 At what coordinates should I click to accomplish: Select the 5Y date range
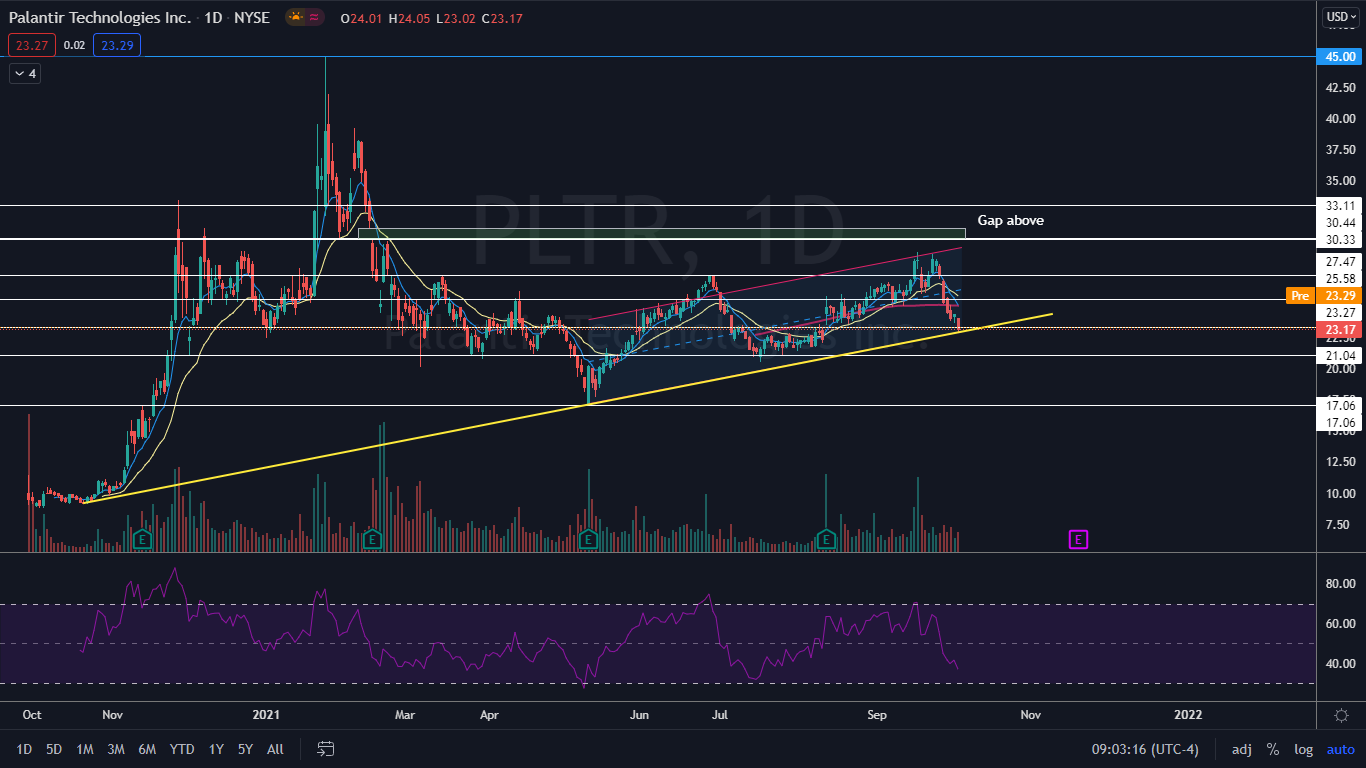click(x=245, y=749)
